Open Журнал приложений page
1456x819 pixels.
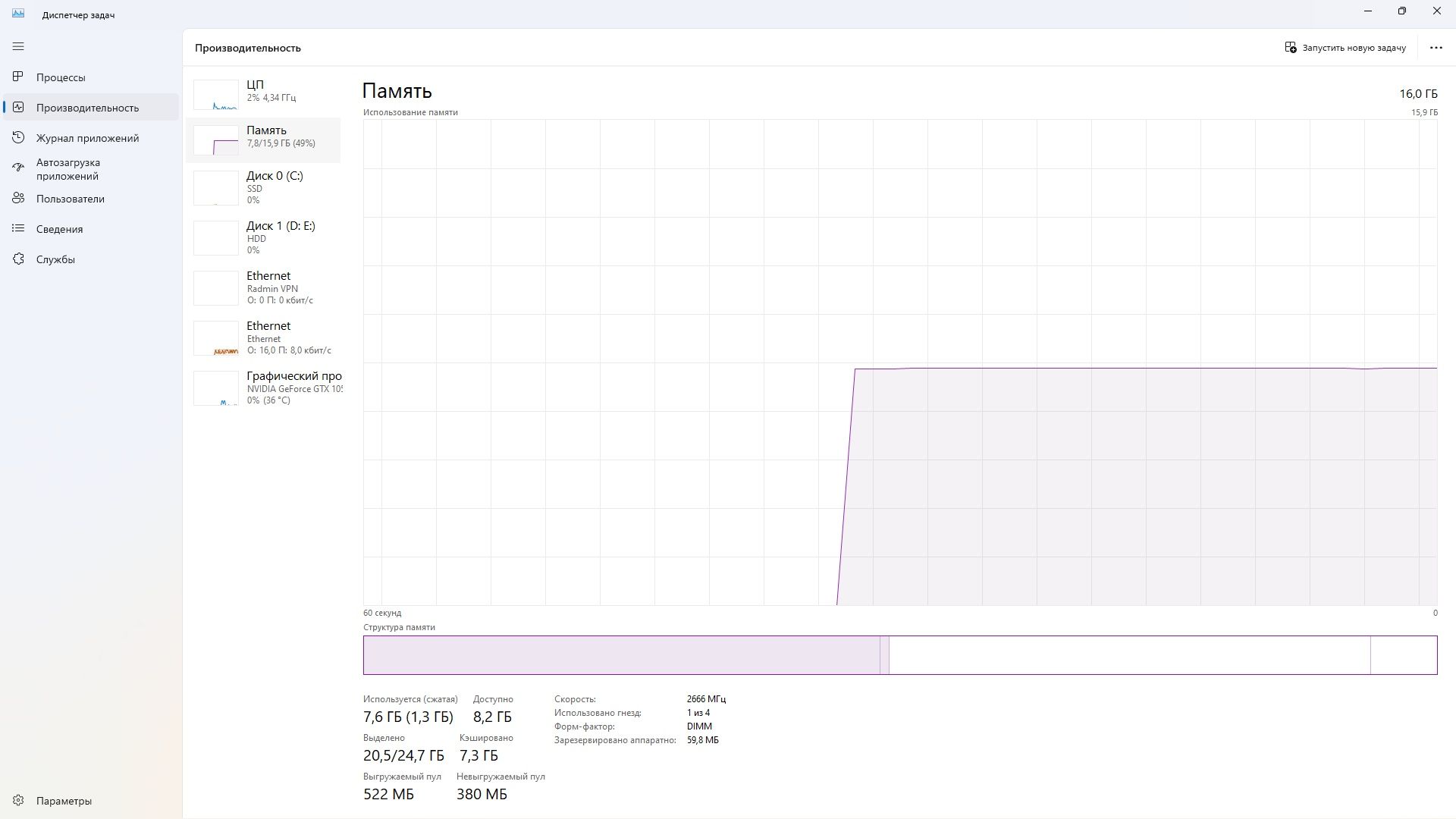pyautogui.click(x=91, y=138)
